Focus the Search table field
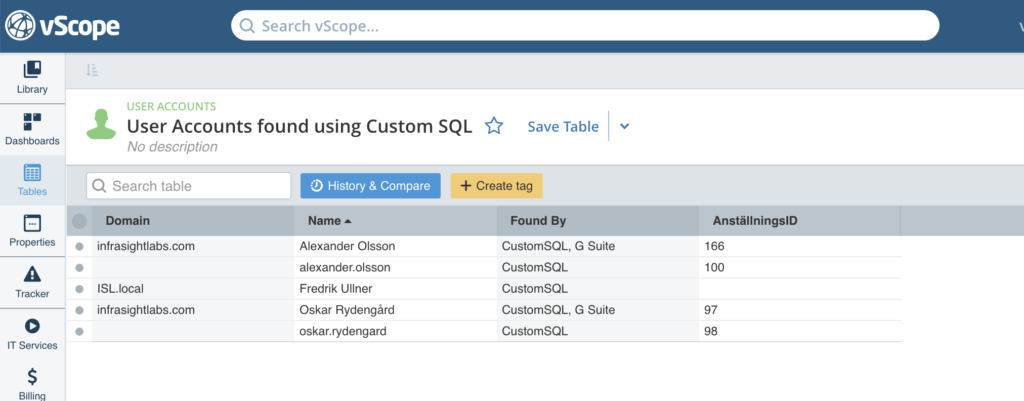 coord(189,185)
